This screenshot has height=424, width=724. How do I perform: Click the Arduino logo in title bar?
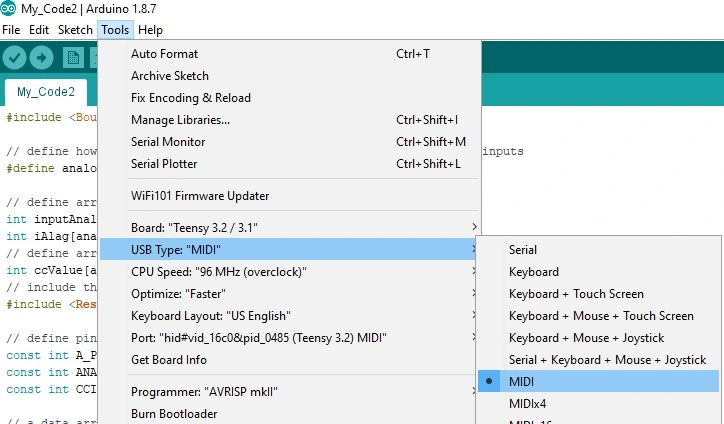click(9, 10)
